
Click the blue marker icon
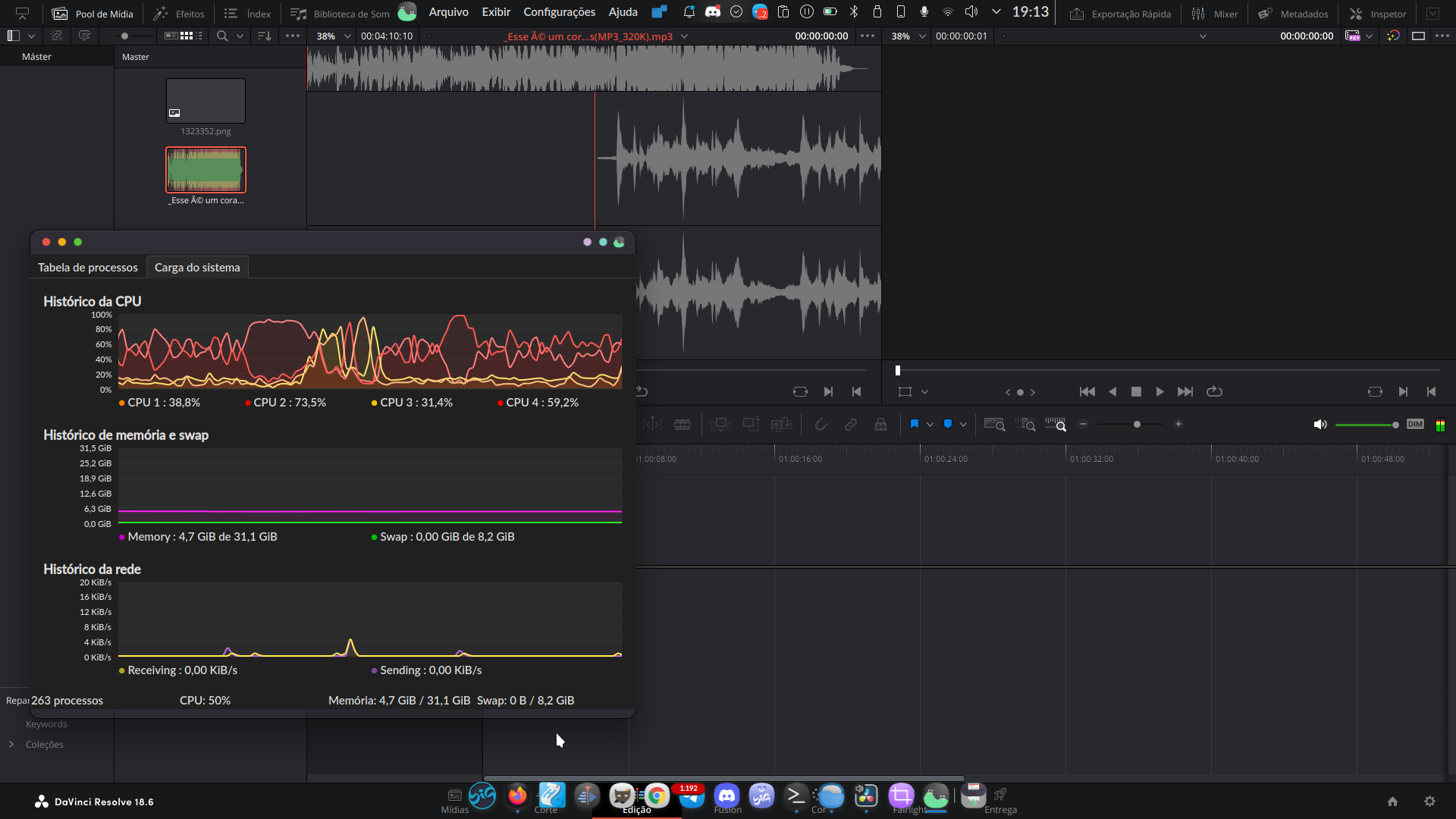(948, 425)
